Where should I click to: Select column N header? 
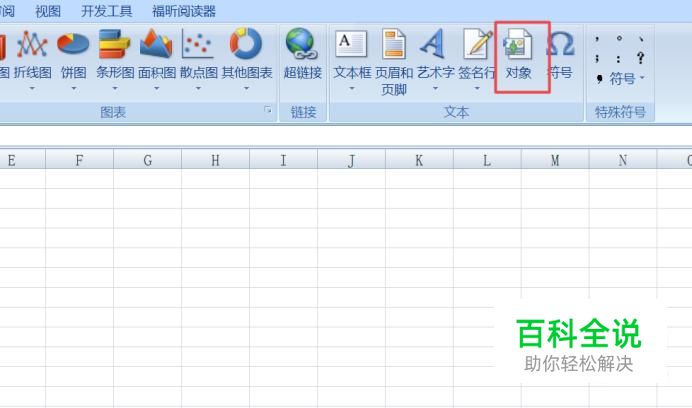623,160
